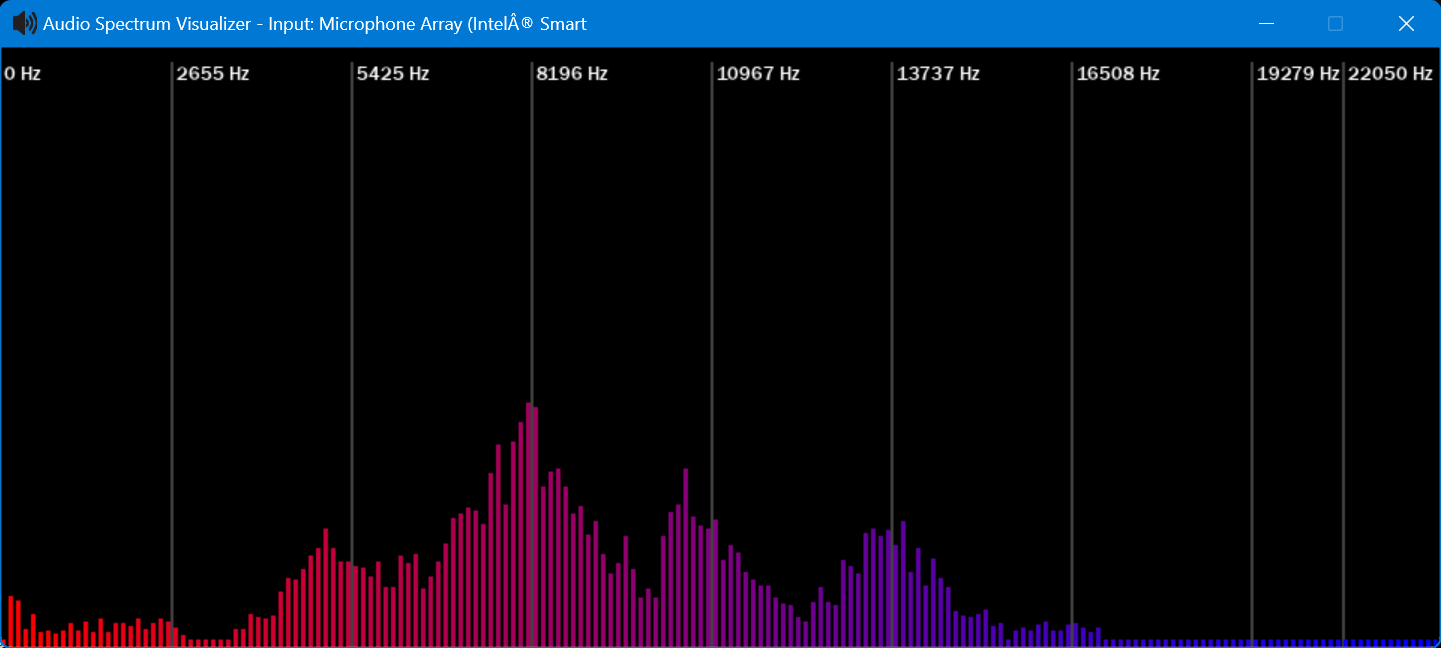Click the speaker icon in title bar
The height and width of the screenshot is (648, 1441).
coord(24,23)
